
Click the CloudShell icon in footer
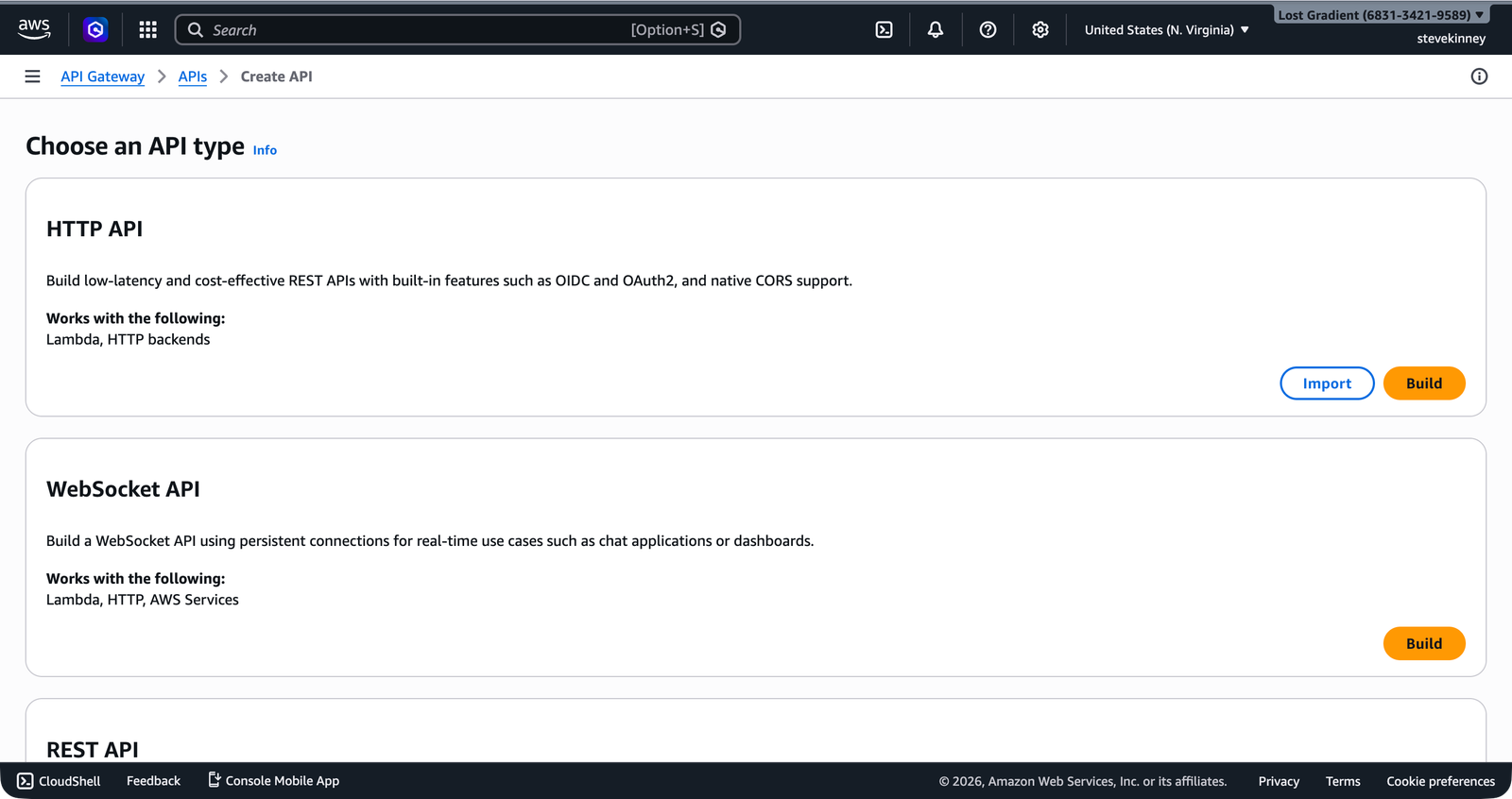click(26, 781)
